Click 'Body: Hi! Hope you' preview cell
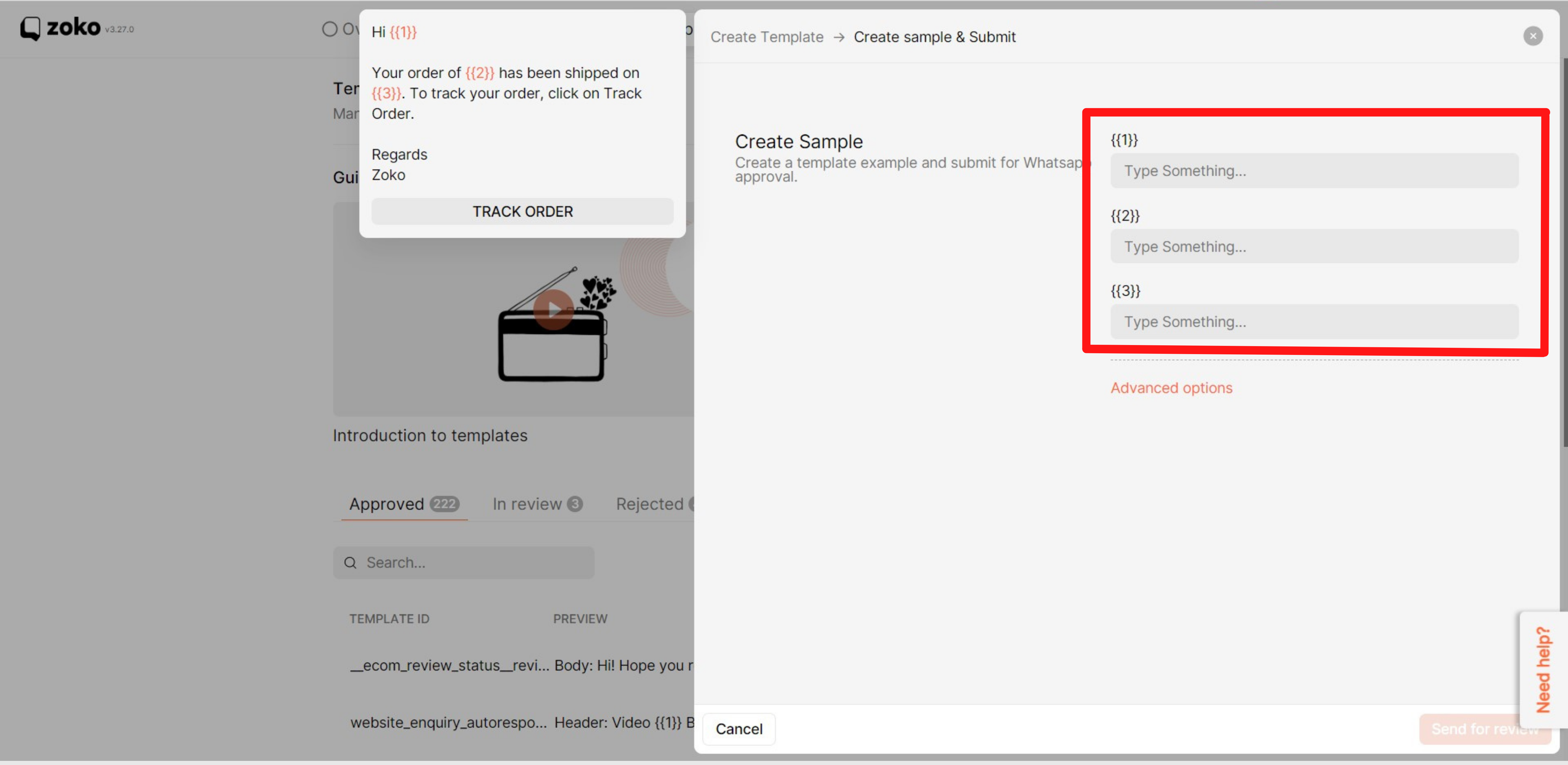The width and height of the screenshot is (1568, 765). (624, 665)
